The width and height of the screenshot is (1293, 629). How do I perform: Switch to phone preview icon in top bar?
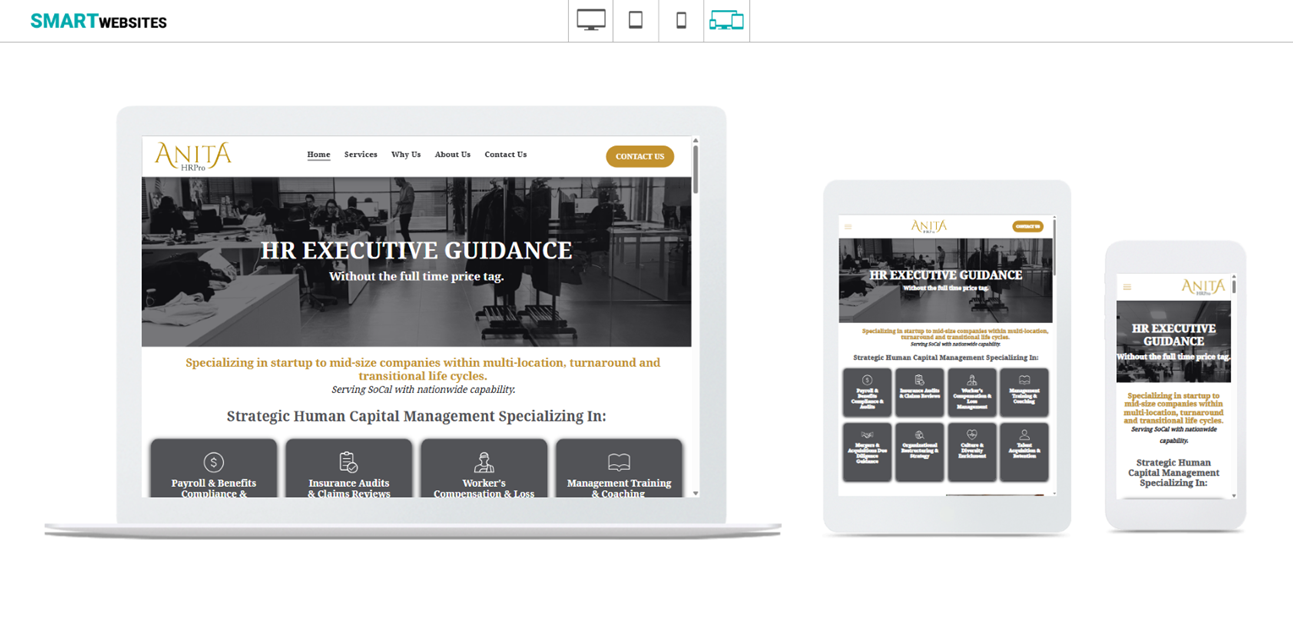click(x=681, y=20)
